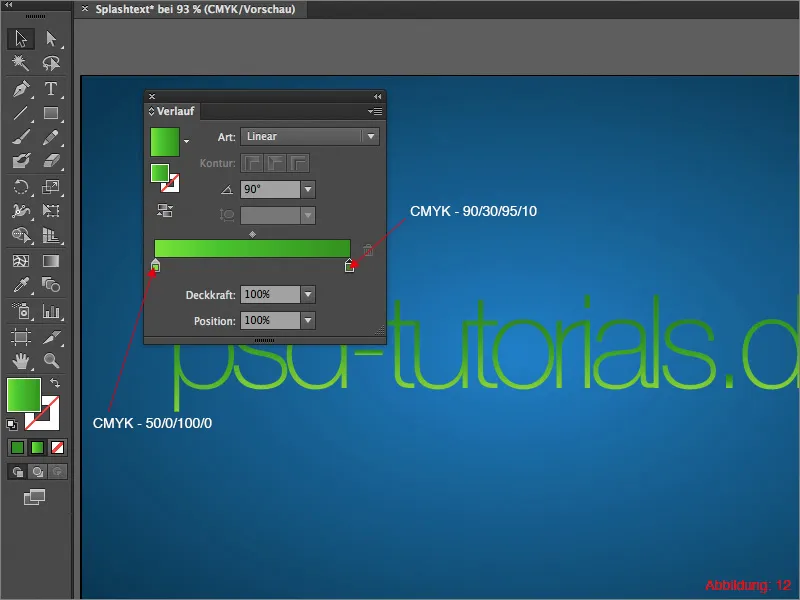Pick the Rectangle tool
The width and height of the screenshot is (800, 600).
tap(51, 113)
